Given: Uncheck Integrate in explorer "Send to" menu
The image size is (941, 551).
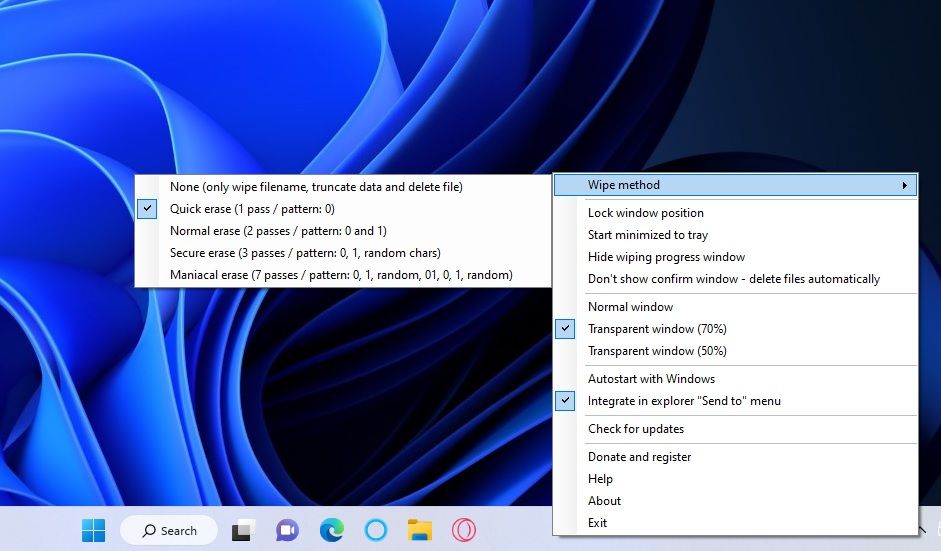Looking at the screenshot, I should (x=684, y=401).
